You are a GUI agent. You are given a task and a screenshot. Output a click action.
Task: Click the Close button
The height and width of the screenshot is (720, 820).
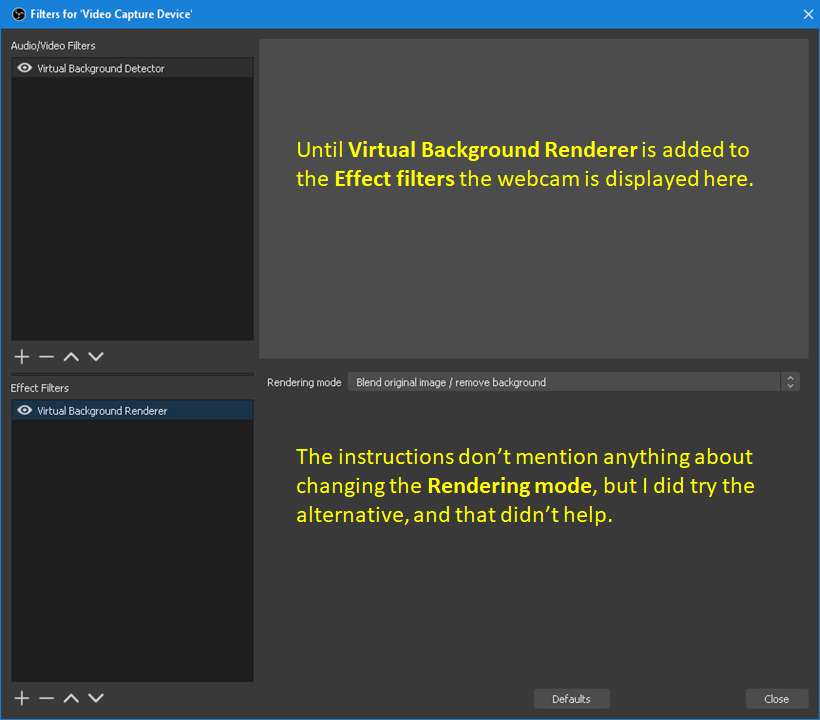click(x=777, y=699)
